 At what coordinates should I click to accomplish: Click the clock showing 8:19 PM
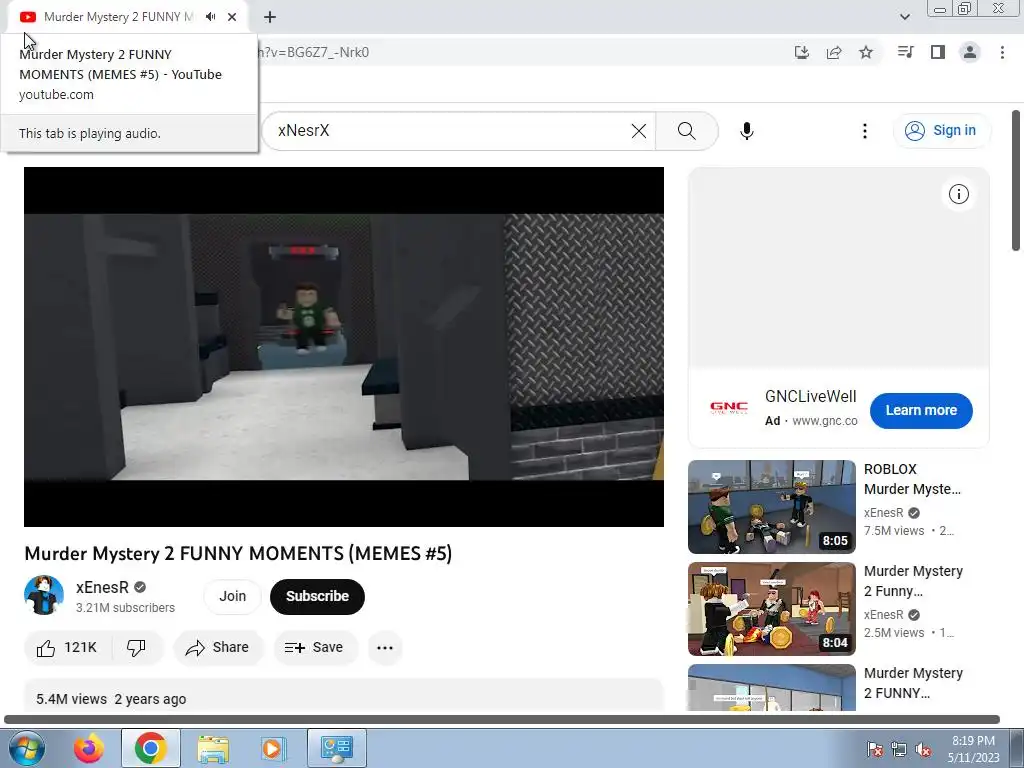tap(973, 741)
